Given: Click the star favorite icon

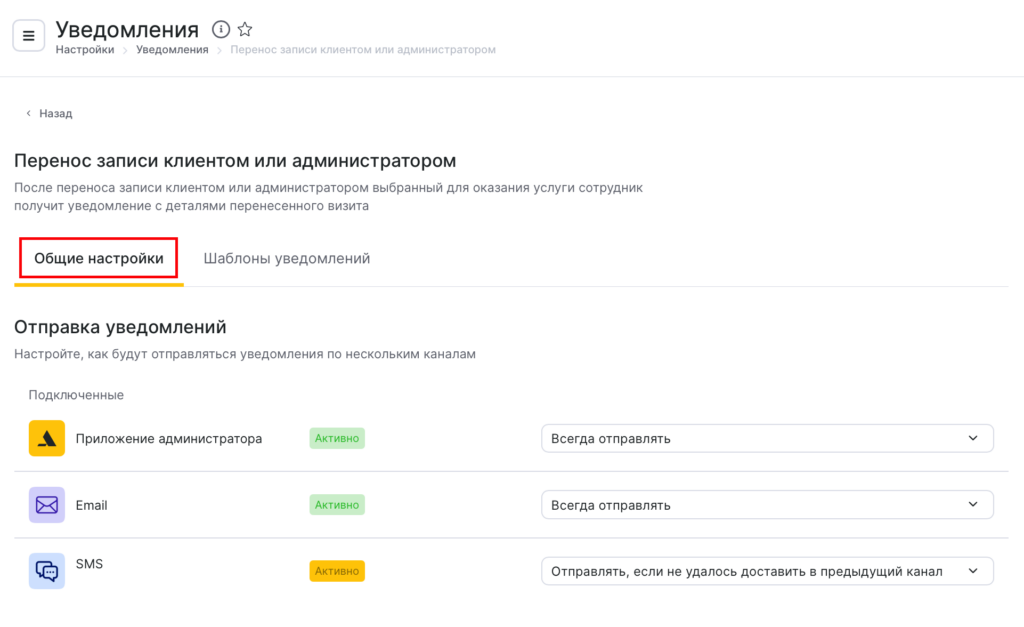Looking at the screenshot, I should (245, 30).
